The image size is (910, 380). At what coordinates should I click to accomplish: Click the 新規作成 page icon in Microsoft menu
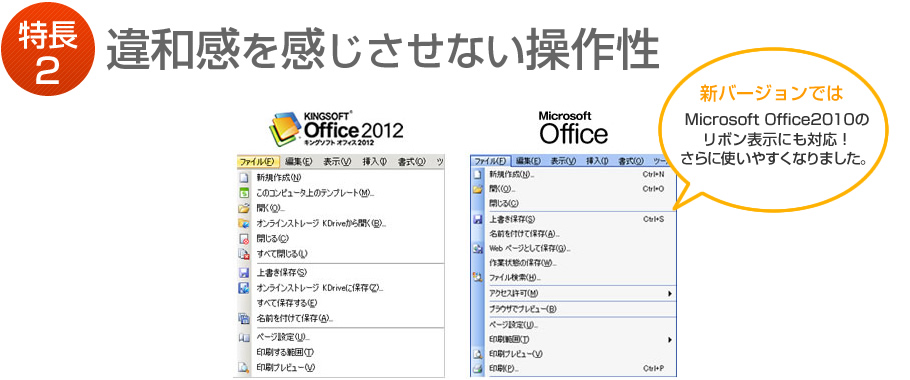(478, 174)
